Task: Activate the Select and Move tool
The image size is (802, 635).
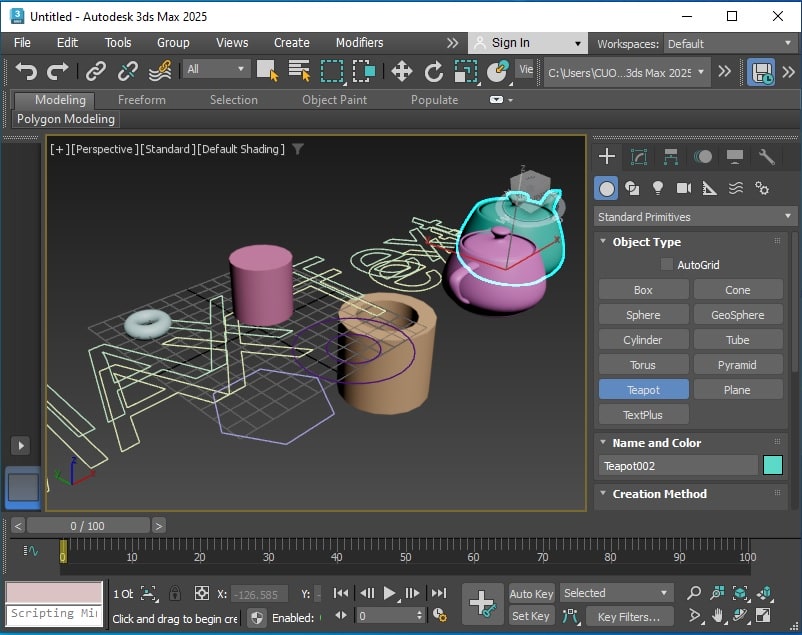Action: pyautogui.click(x=402, y=72)
